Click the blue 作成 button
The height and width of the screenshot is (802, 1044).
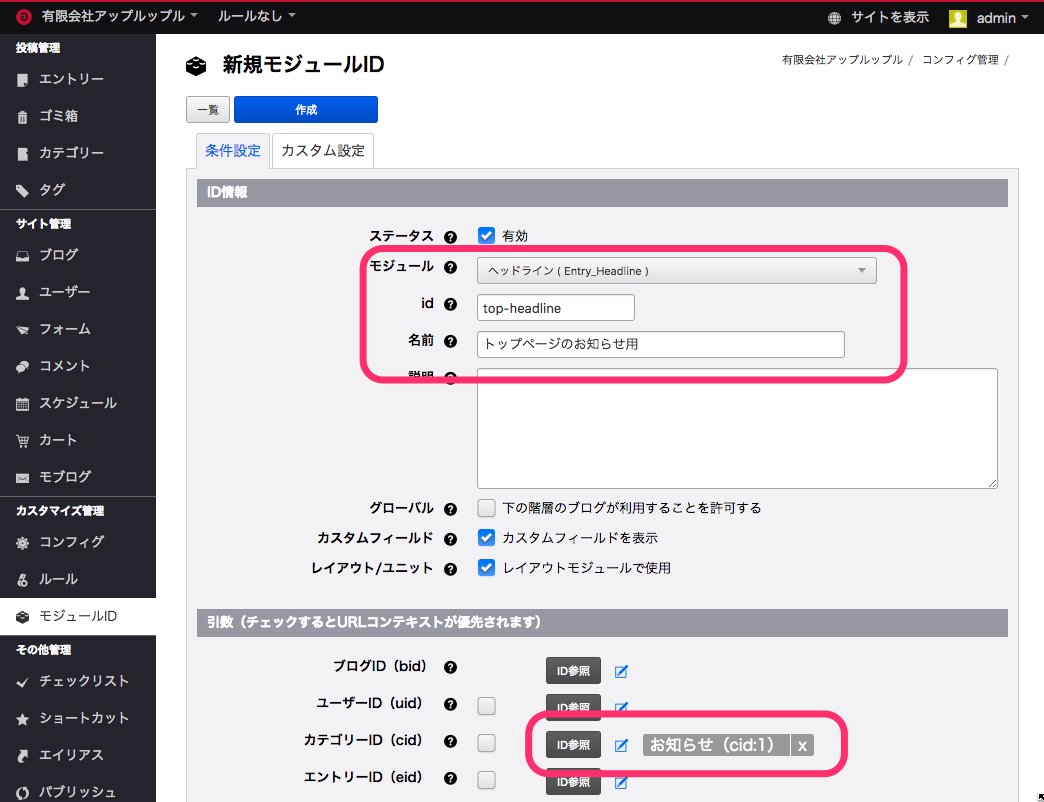306,110
